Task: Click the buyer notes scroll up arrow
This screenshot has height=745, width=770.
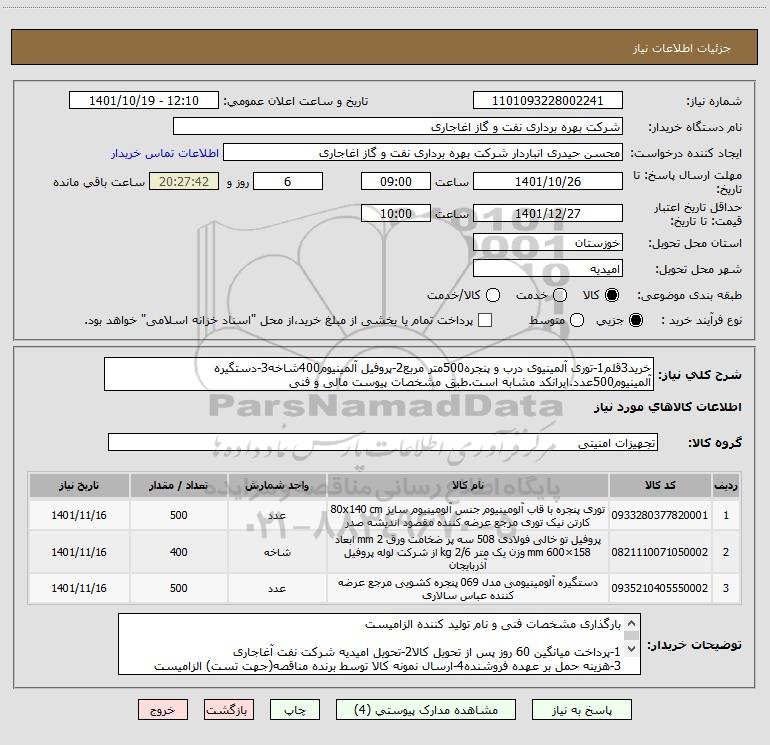Action: coord(632,623)
